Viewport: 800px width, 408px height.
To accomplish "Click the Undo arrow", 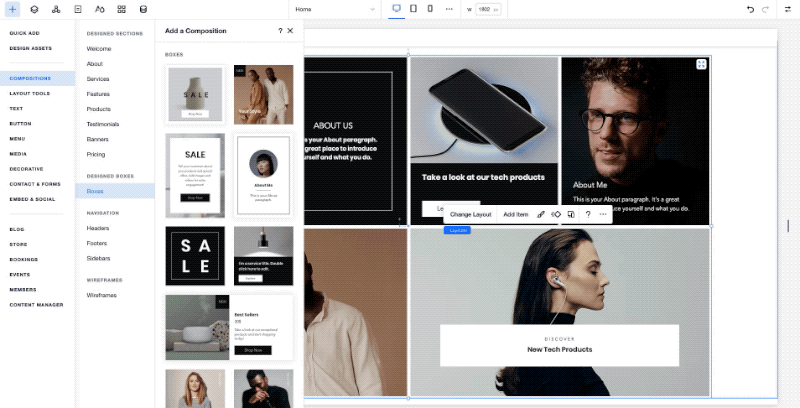I will coord(750,9).
